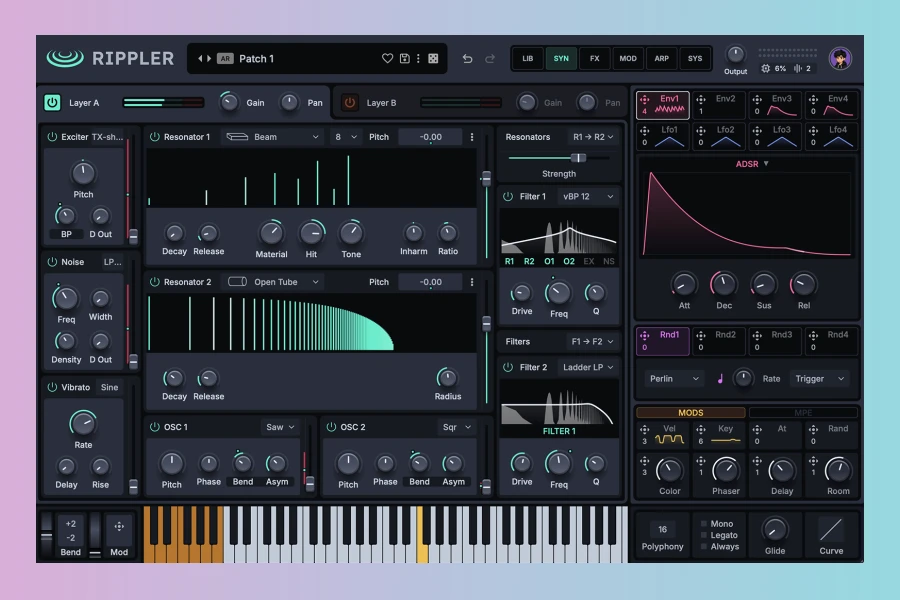
Task: Enable the Legato checkbox
Action: click(704, 535)
